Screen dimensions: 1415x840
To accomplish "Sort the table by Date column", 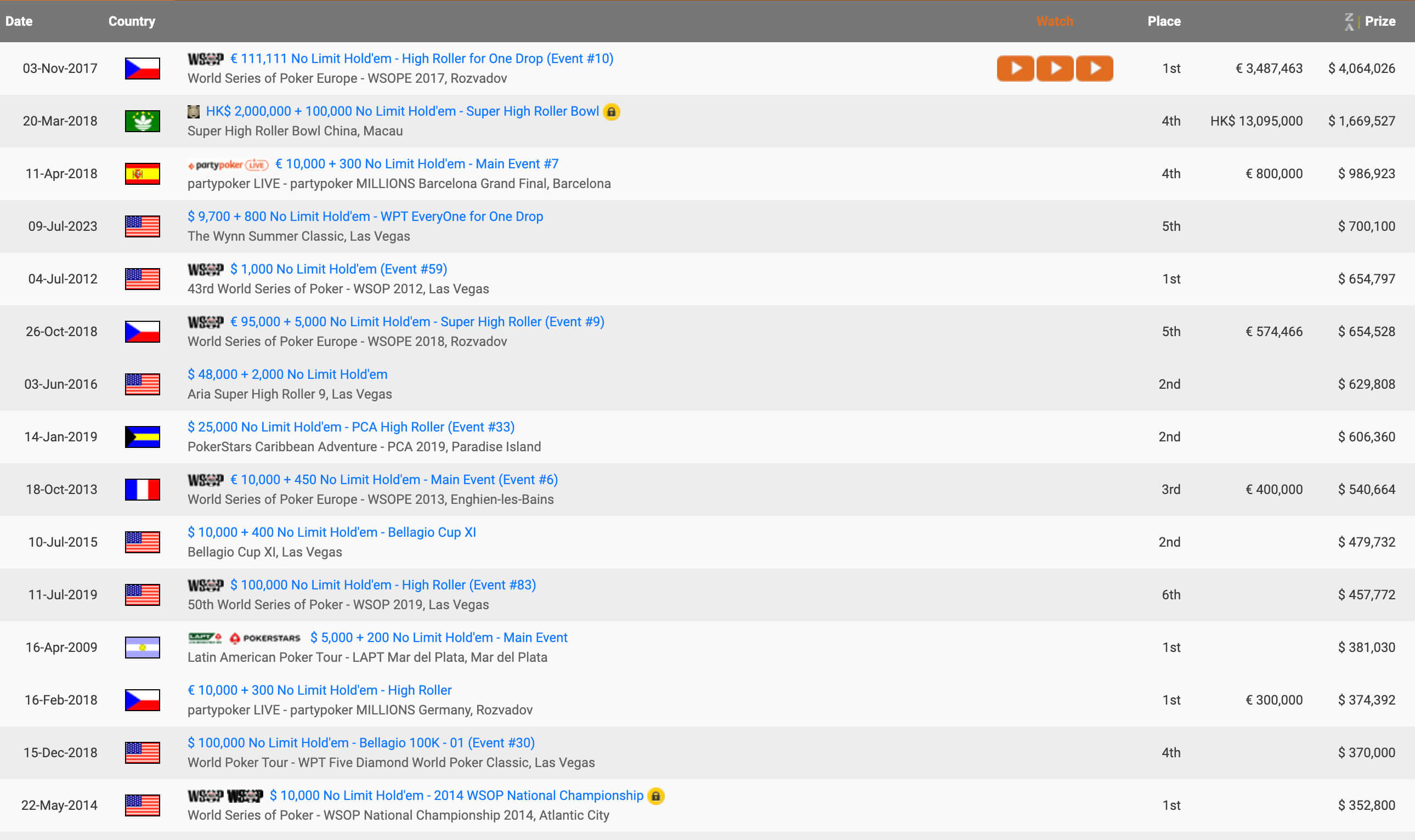I will [x=19, y=21].
